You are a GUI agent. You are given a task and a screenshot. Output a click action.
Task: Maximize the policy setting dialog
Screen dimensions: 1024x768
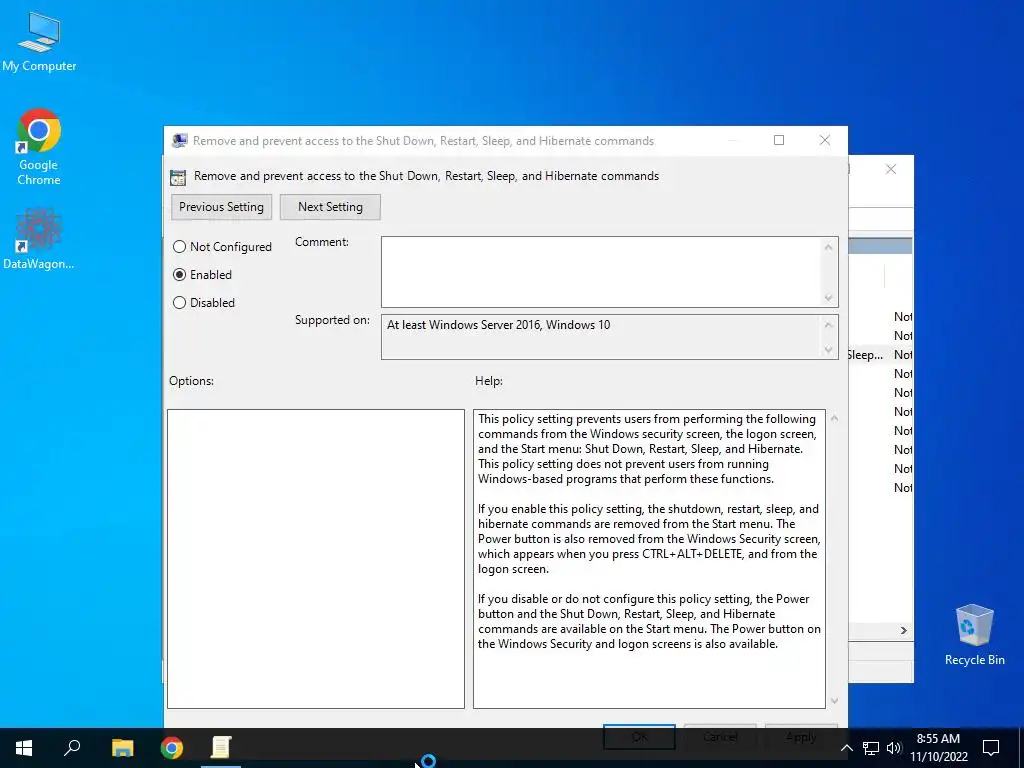coord(778,140)
